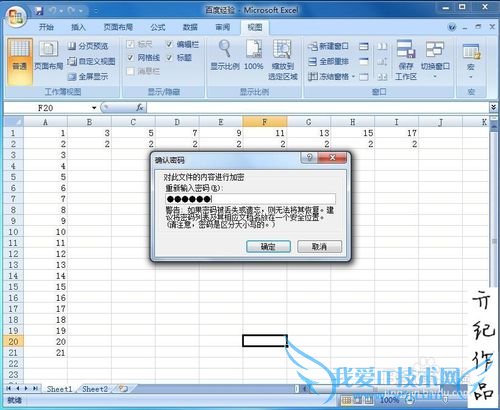Select column B header

[89, 122]
